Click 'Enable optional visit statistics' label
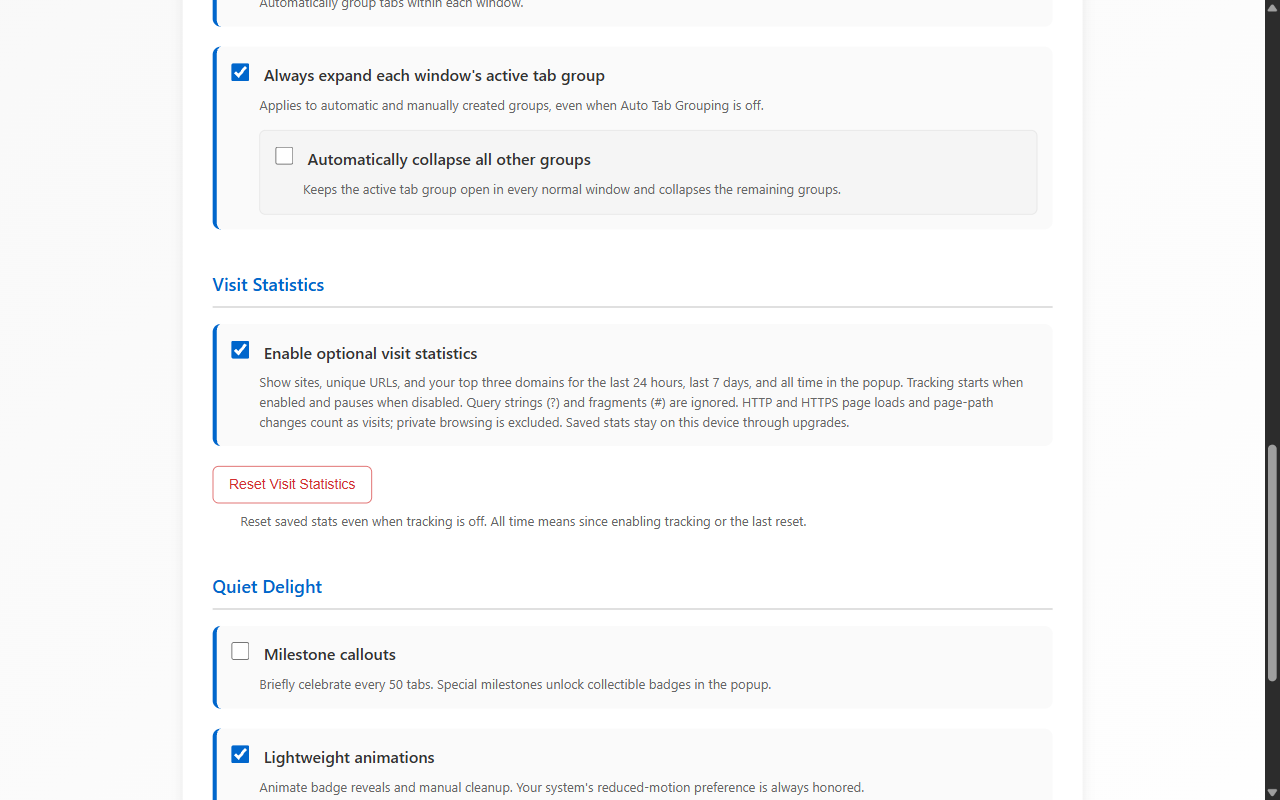This screenshot has height=800, width=1280. [x=370, y=353]
